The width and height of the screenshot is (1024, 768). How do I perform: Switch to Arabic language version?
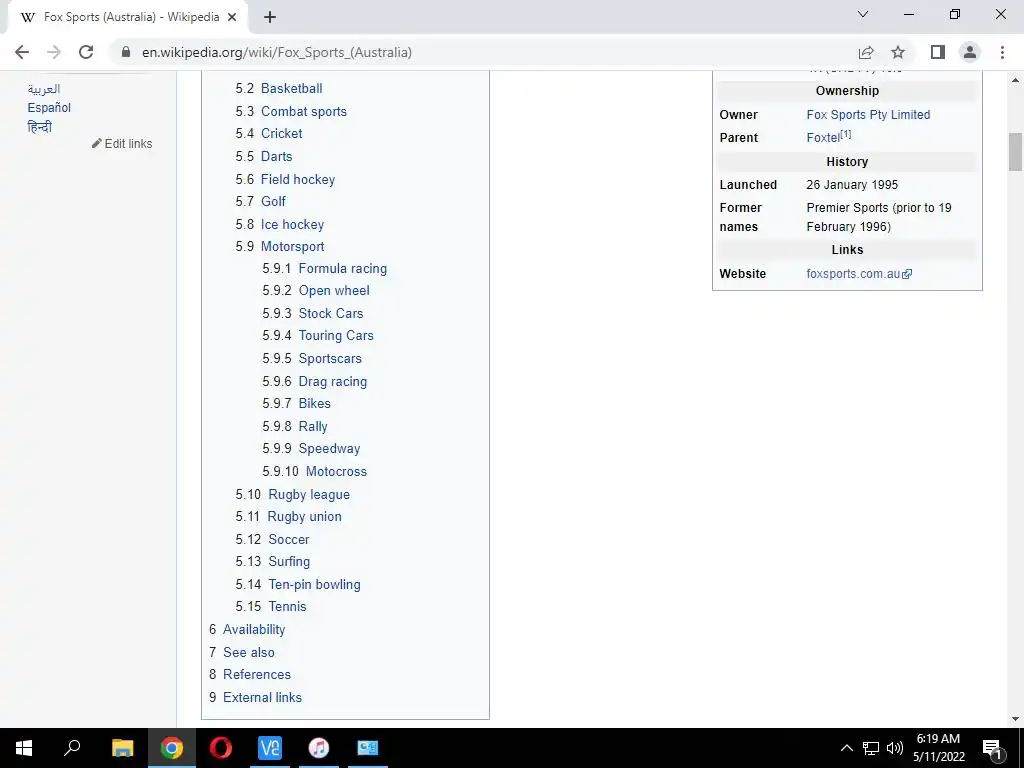tap(44, 89)
